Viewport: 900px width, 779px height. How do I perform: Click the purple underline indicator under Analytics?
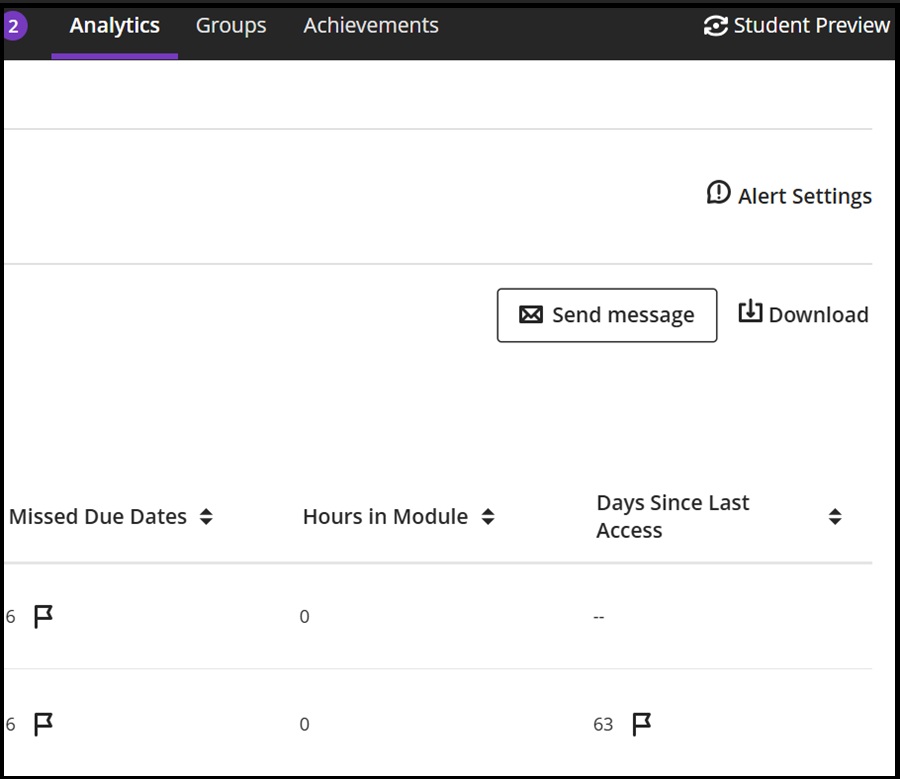coord(114,58)
